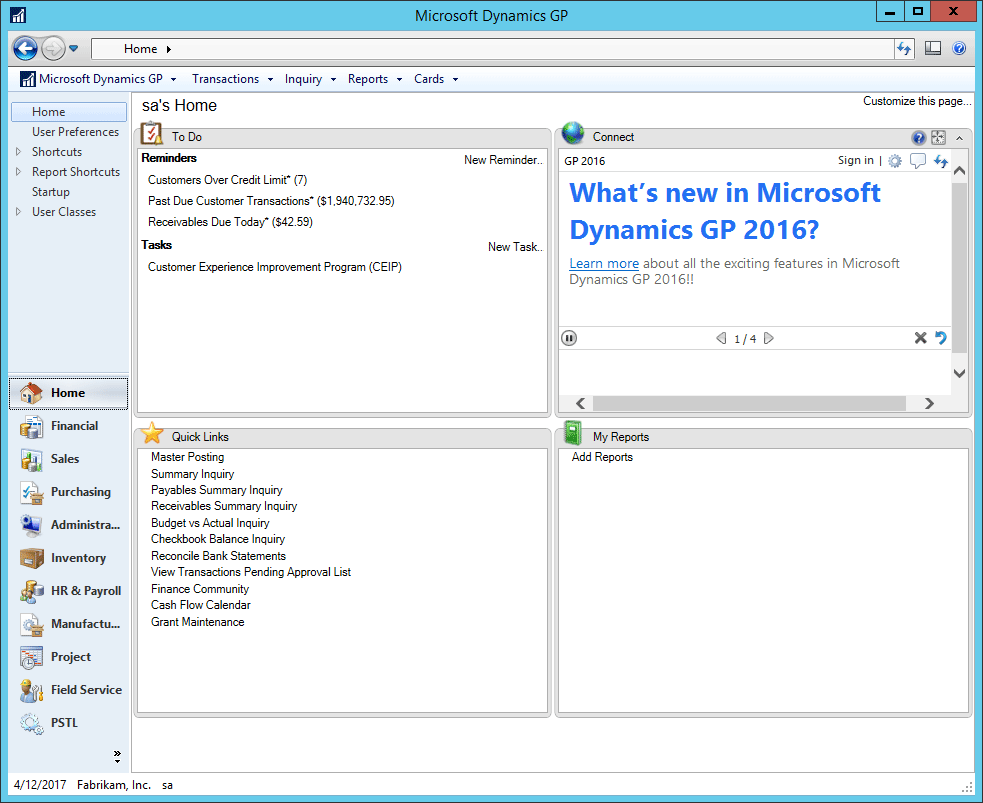The height and width of the screenshot is (803, 983).
Task: Click the configure buttons chevron below PSTL
Action: click(x=117, y=756)
